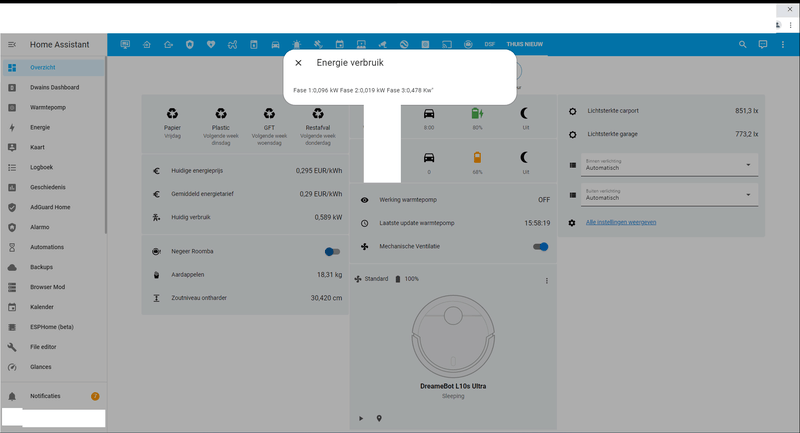Image resolution: width=800 pixels, height=433 pixels.
Task: Open File editor in sidebar
Action: point(54,347)
